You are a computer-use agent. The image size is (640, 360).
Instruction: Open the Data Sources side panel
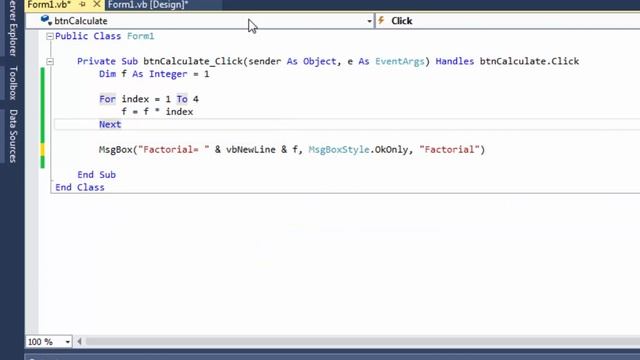(x=13, y=136)
